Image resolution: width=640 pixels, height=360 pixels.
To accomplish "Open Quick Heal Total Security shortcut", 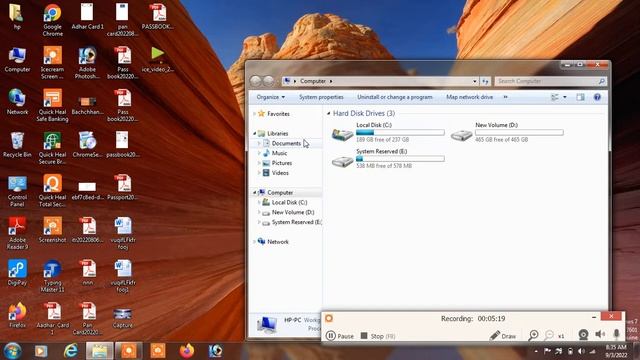I will (x=52, y=191).
